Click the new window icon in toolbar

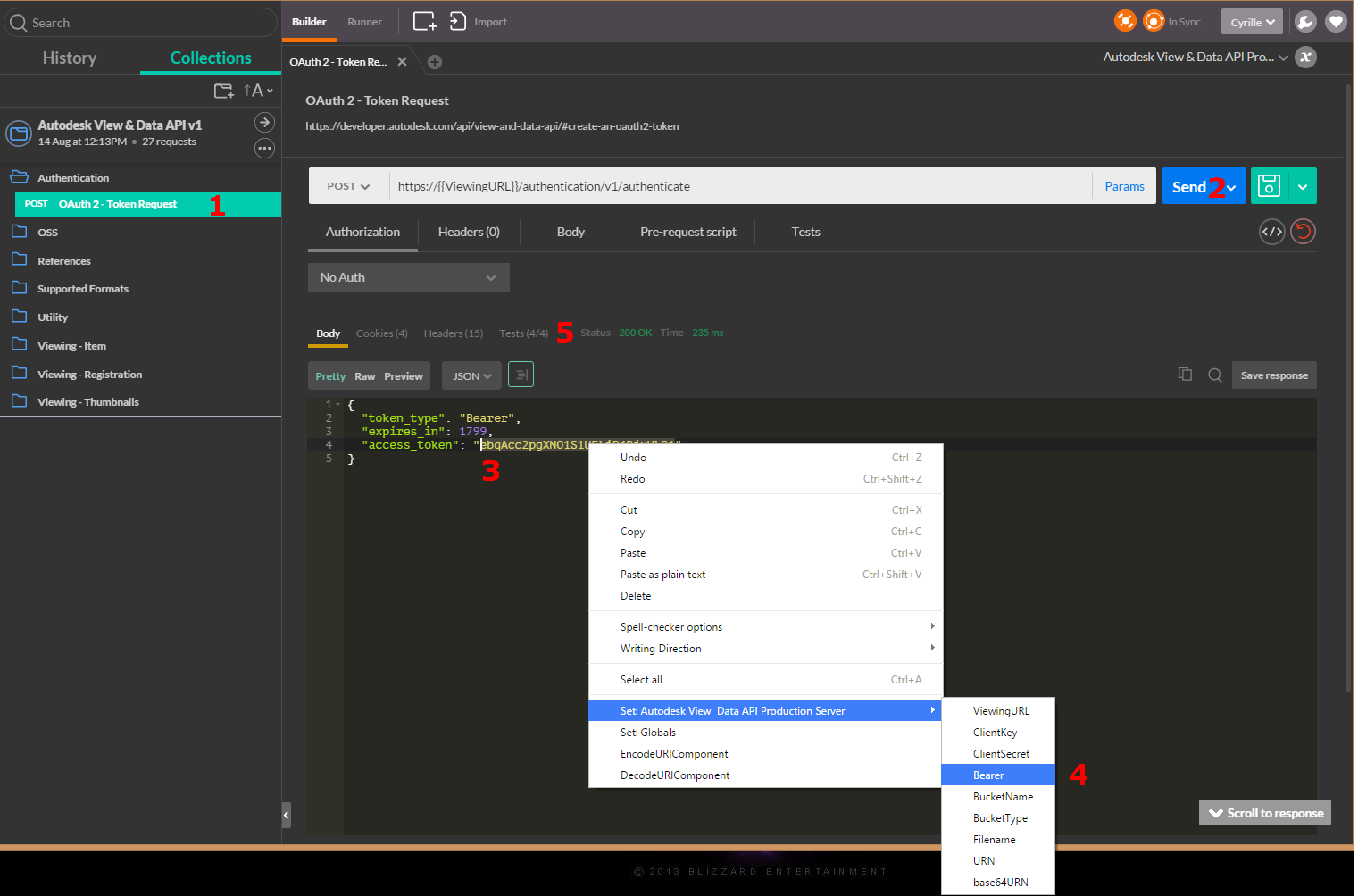(x=425, y=22)
